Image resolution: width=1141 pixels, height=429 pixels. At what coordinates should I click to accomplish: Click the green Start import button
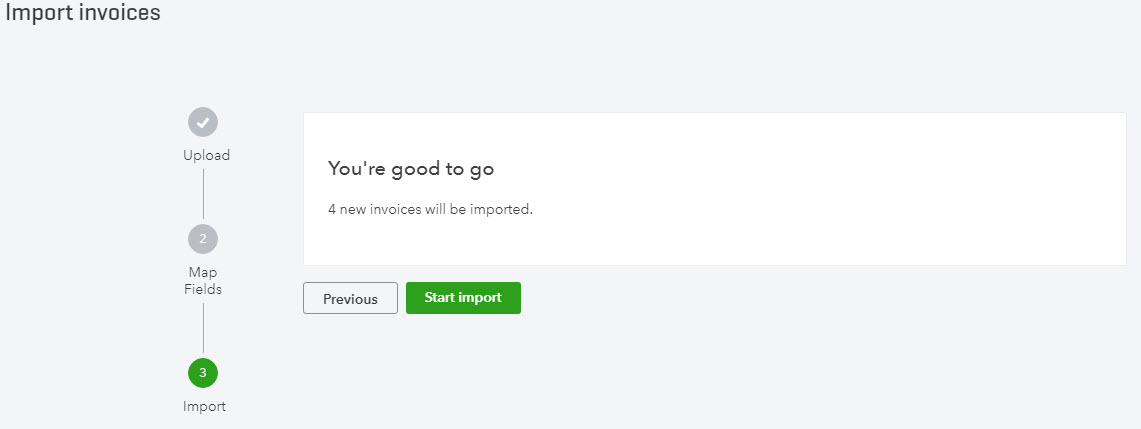coord(464,298)
